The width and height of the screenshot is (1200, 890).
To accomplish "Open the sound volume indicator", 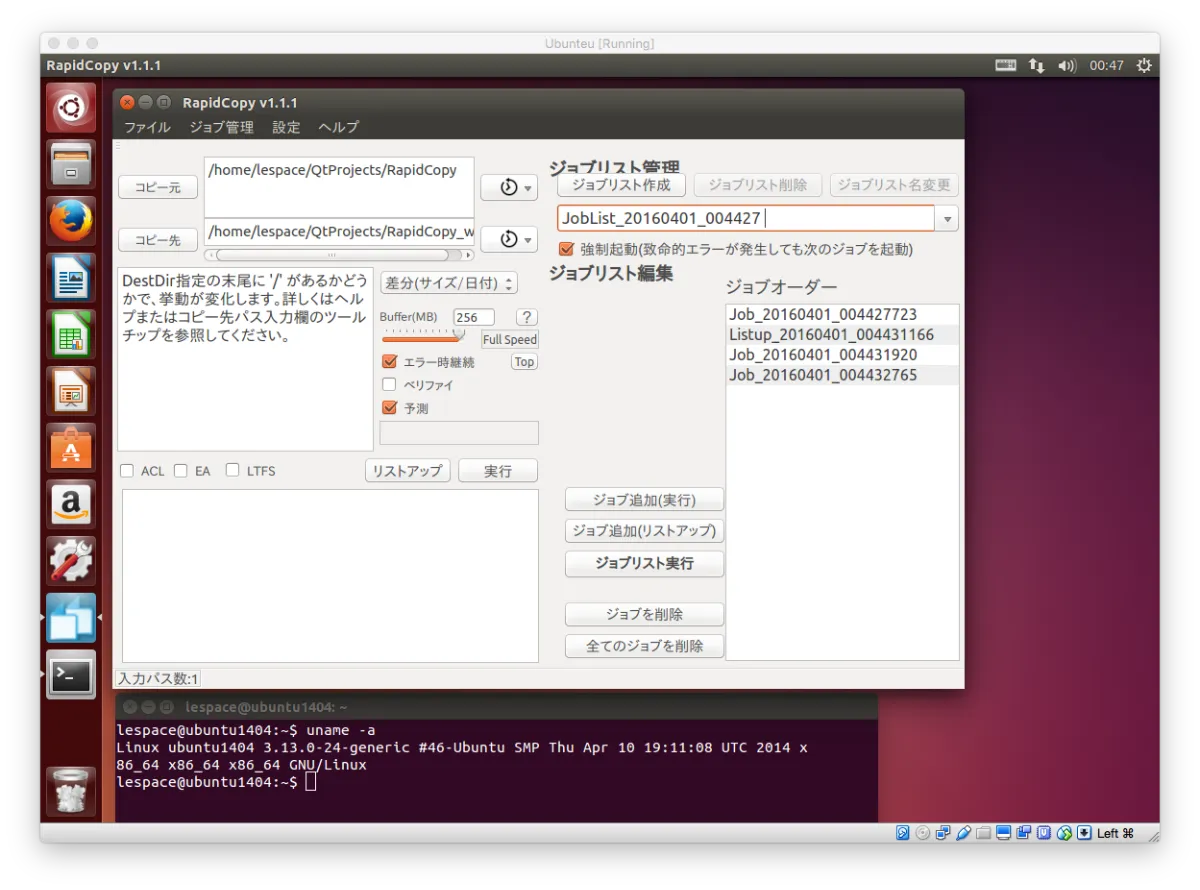I will 1067,65.
